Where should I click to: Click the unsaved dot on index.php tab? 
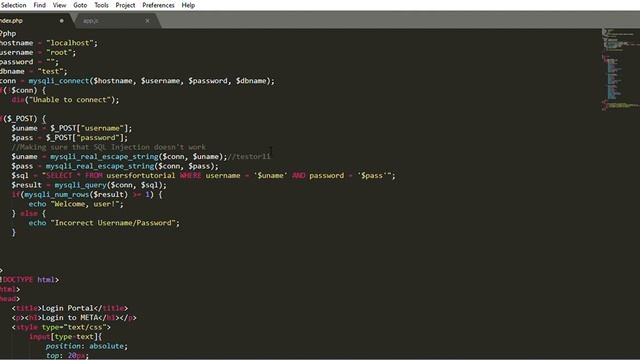click(62, 20)
